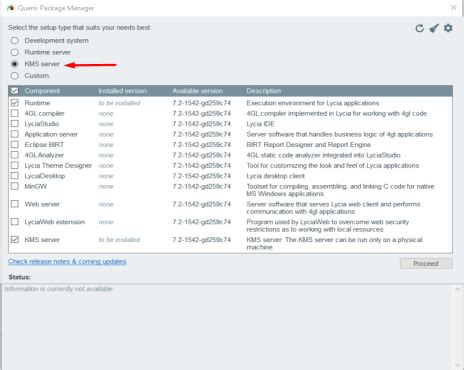Uncheck the Runtime component checkbox
This screenshot has width=464, height=370.
click(x=15, y=103)
